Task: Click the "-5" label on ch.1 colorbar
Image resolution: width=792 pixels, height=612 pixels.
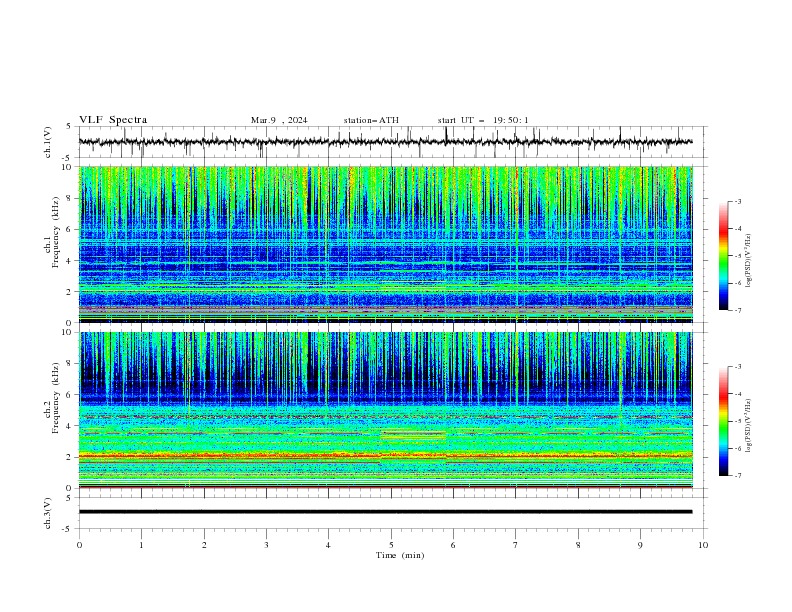Action: click(x=737, y=256)
